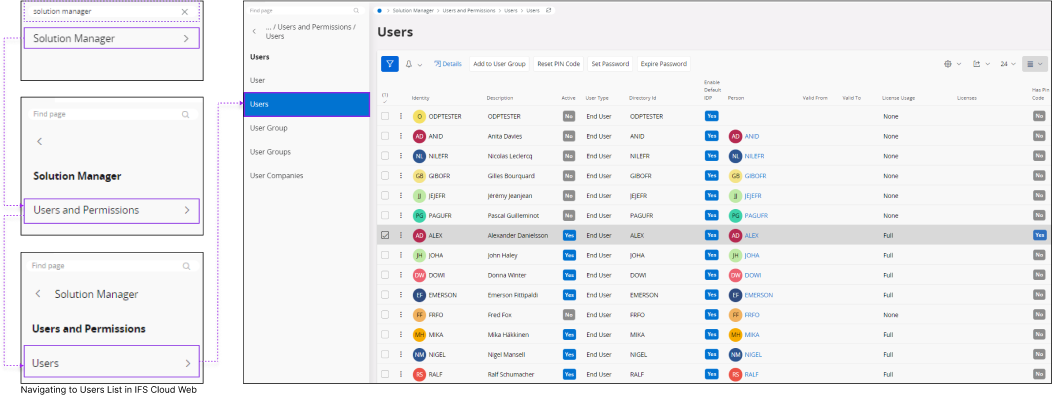The image size is (1052, 395).
Task: Click the back arrow beside 'Solution Manager' label
Action: pos(38,294)
